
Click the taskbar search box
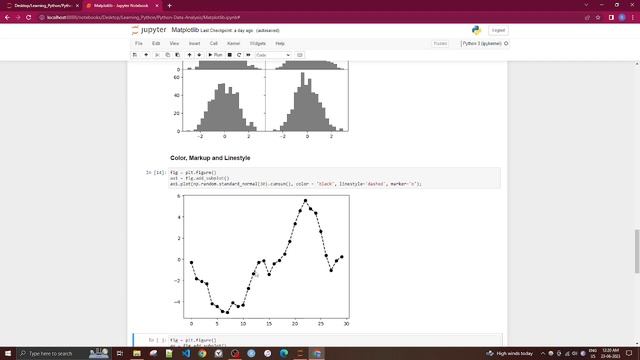coord(63,353)
